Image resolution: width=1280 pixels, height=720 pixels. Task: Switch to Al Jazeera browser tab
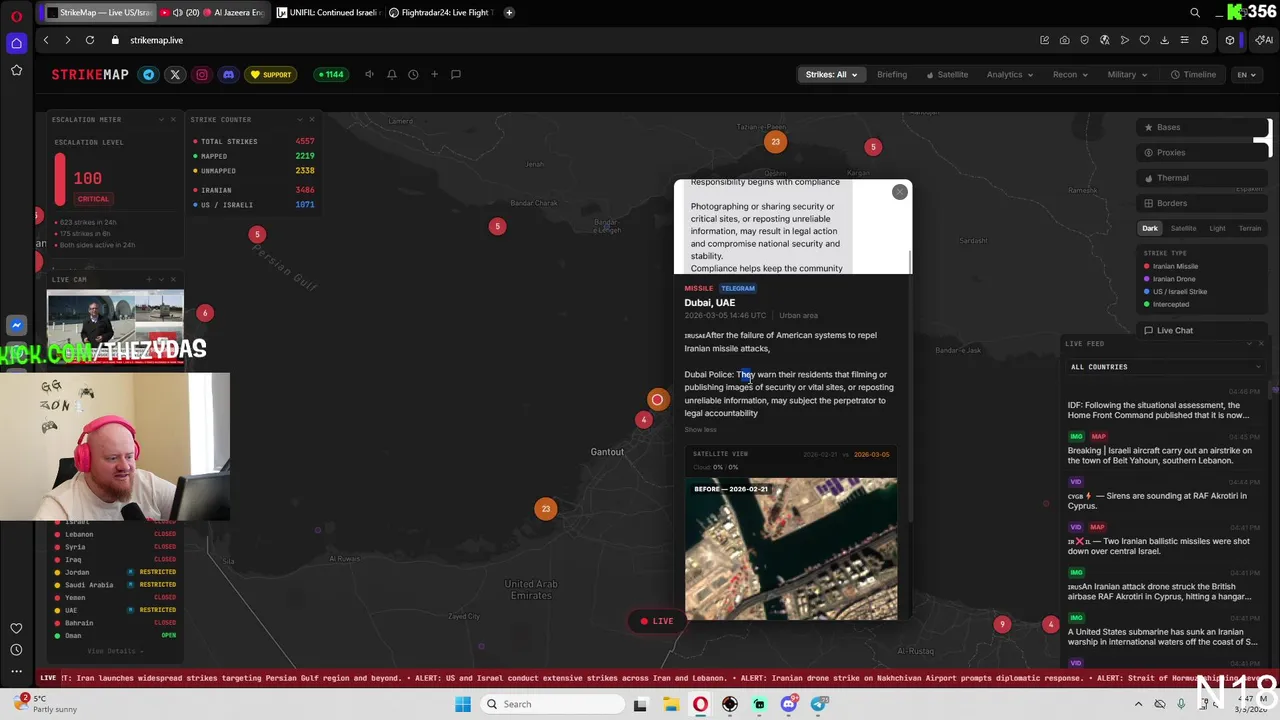click(212, 12)
